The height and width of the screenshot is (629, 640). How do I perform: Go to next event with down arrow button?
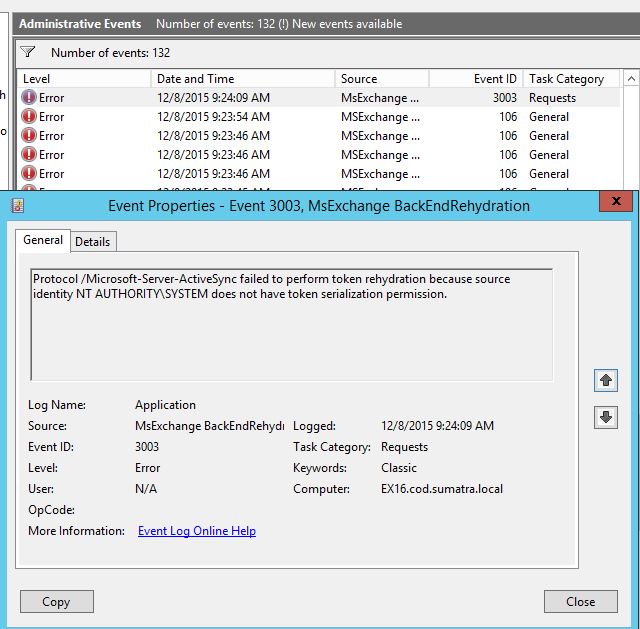coord(606,417)
